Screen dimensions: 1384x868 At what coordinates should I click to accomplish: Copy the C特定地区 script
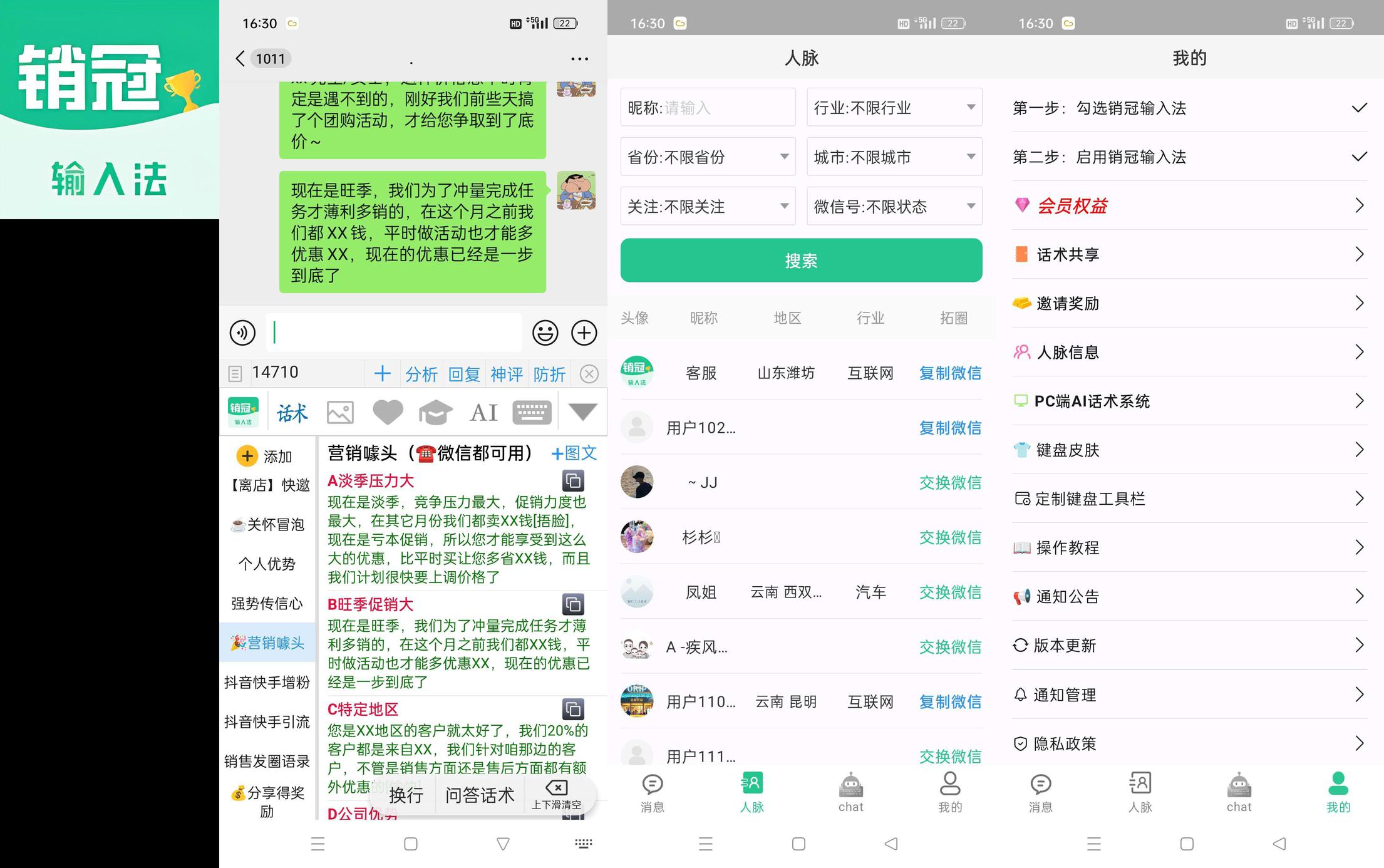click(573, 709)
